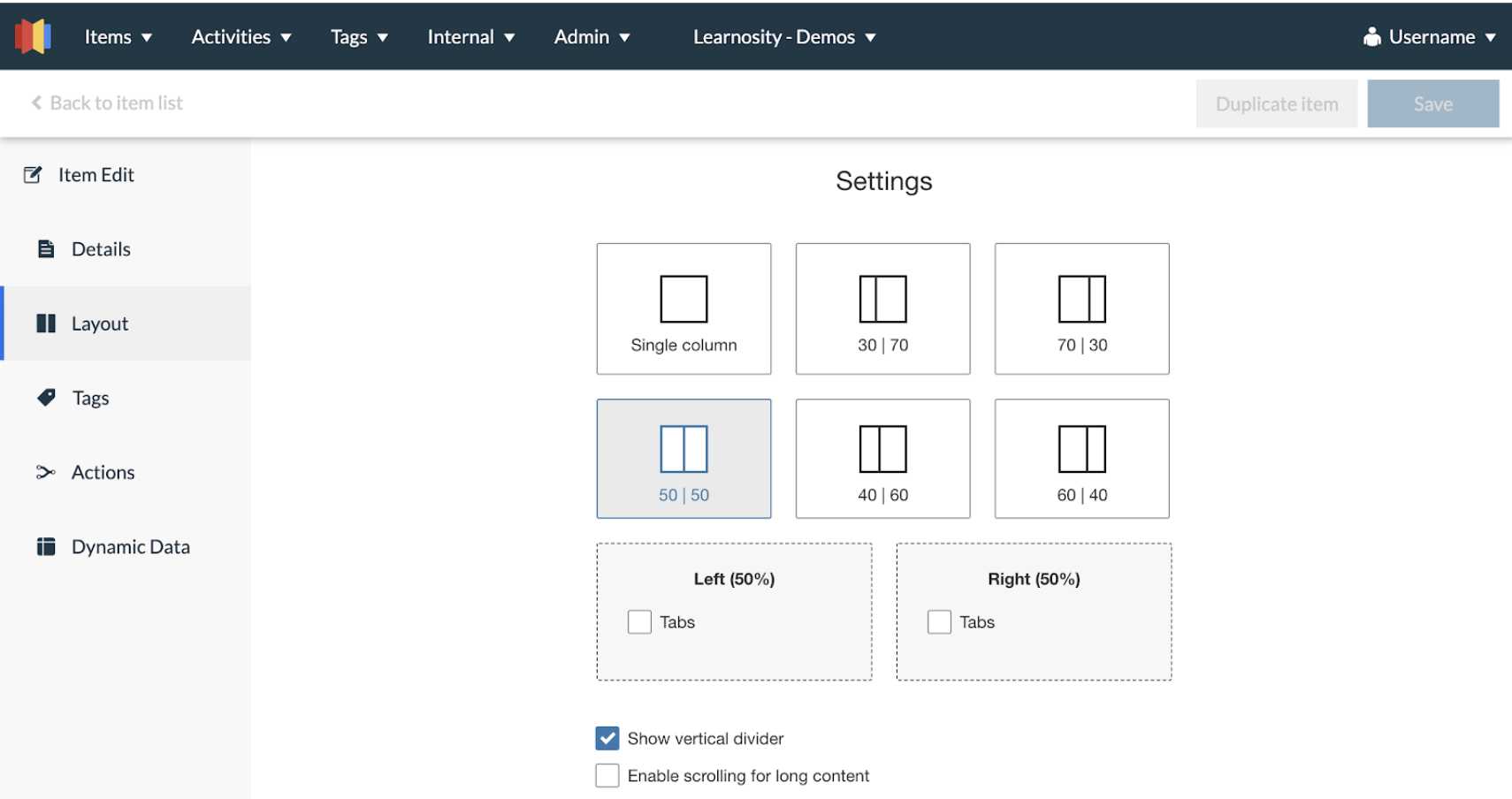Enable Tabs for the Left column
The height and width of the screenshot is (799, 1512).
pyautogui.click(x=639, y=621)
